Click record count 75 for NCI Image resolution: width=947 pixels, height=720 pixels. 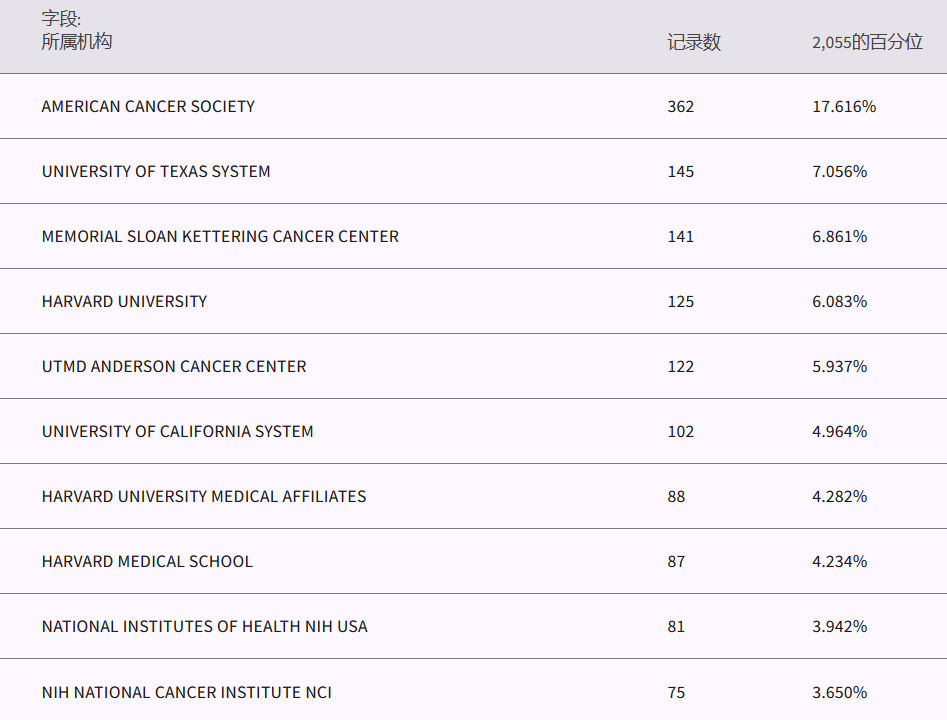click(x=676, y=692)
